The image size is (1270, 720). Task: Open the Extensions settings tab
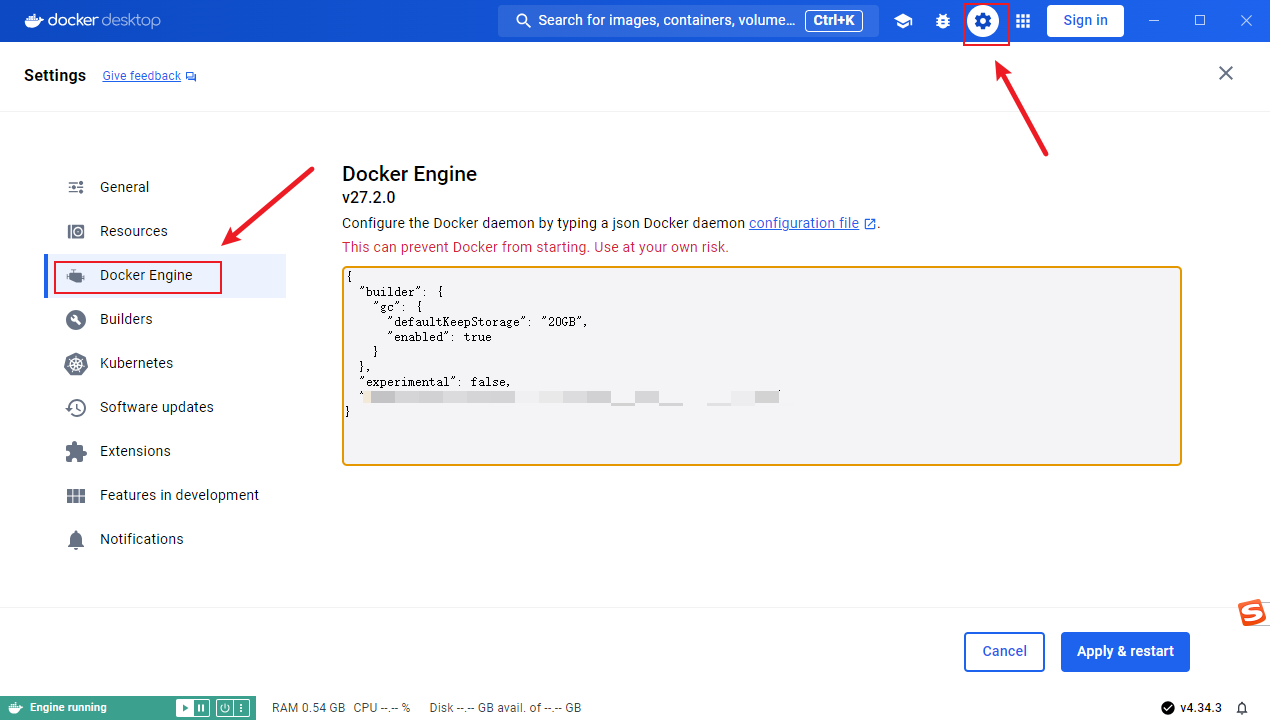[165, 451]
